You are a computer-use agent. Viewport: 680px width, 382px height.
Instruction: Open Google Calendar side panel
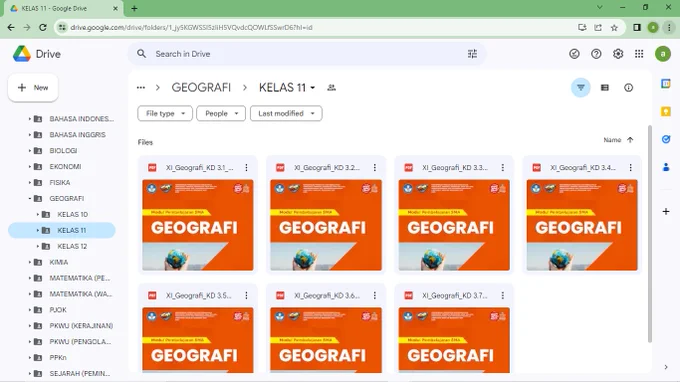666,83
